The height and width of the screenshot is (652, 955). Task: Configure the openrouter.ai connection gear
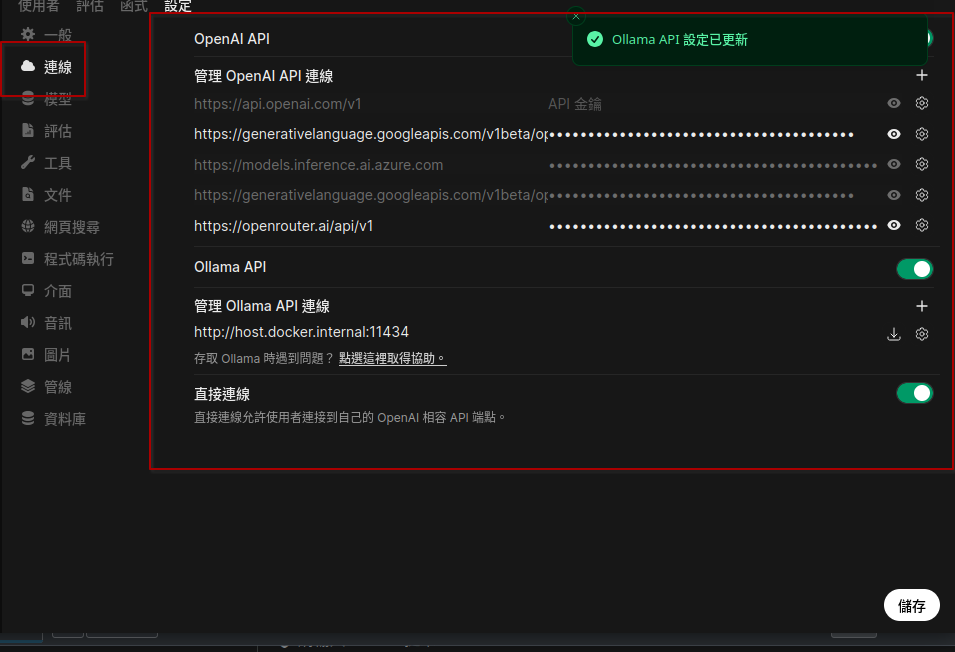pos(922,225)
